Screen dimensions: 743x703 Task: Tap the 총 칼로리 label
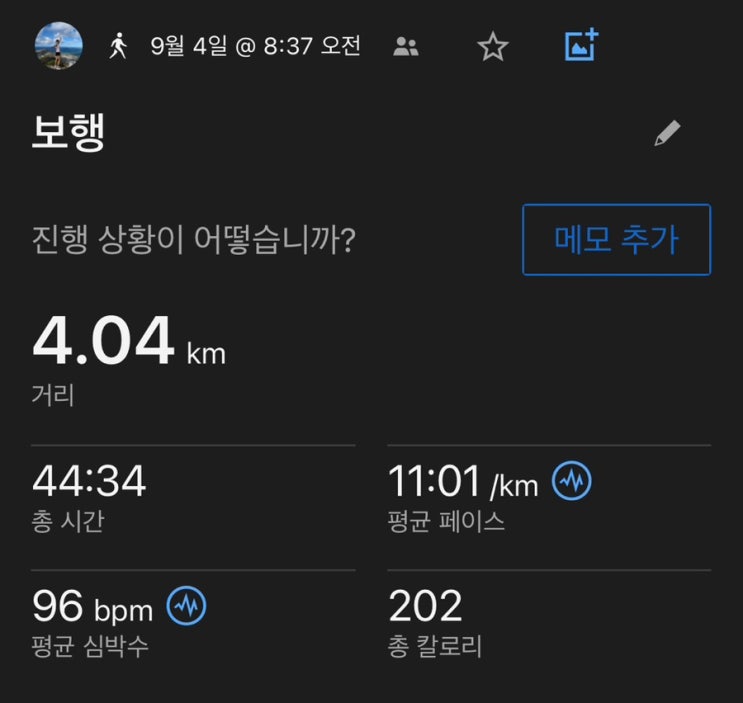(x=435, y=646)
